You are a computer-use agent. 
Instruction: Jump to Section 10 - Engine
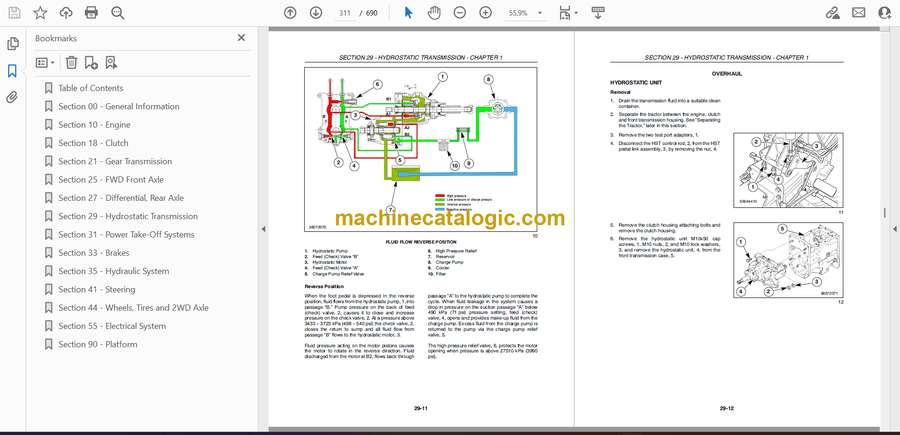(x=94, y=125)
